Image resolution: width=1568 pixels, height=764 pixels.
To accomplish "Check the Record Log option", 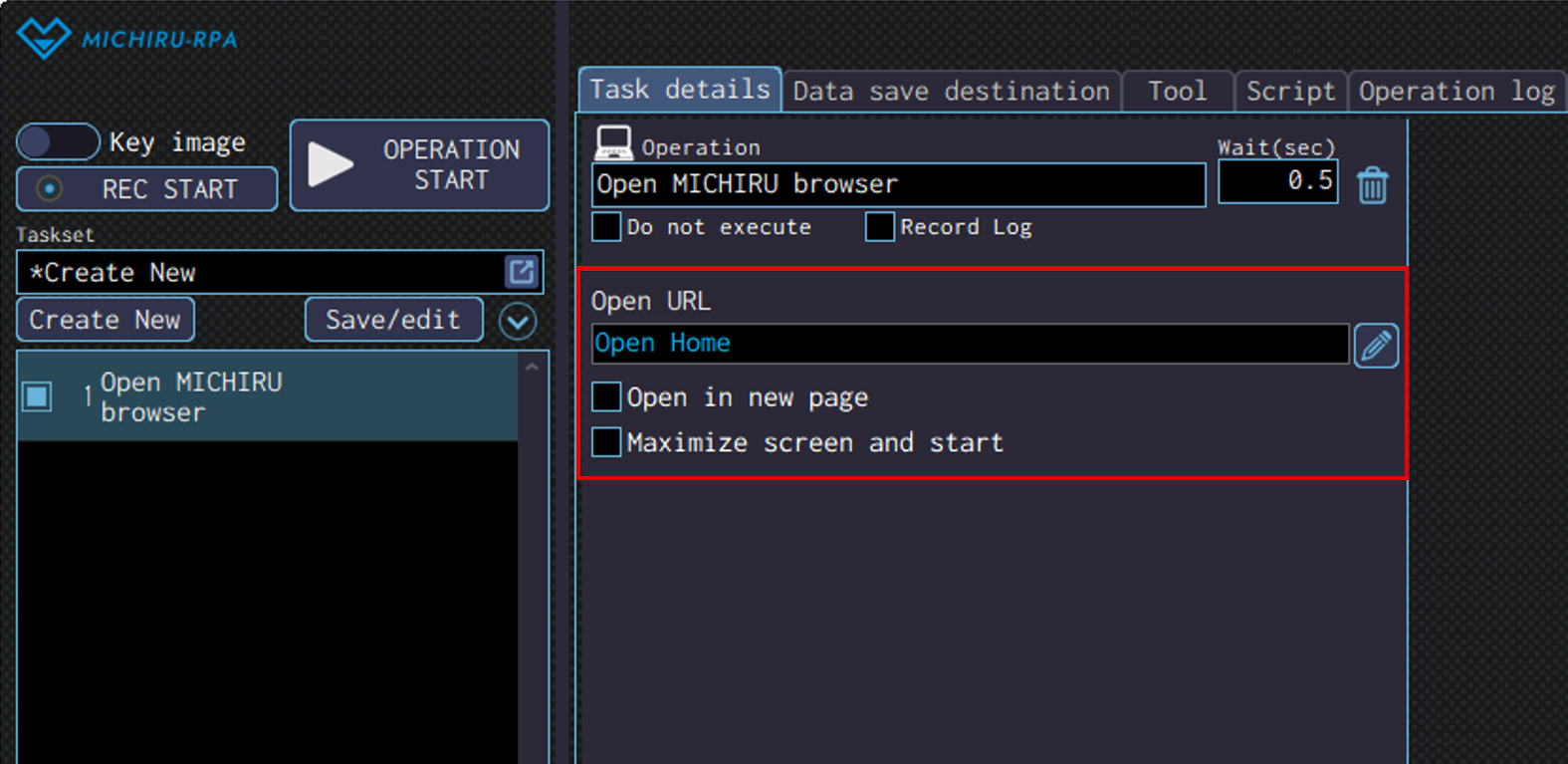I will click(879, 227).
